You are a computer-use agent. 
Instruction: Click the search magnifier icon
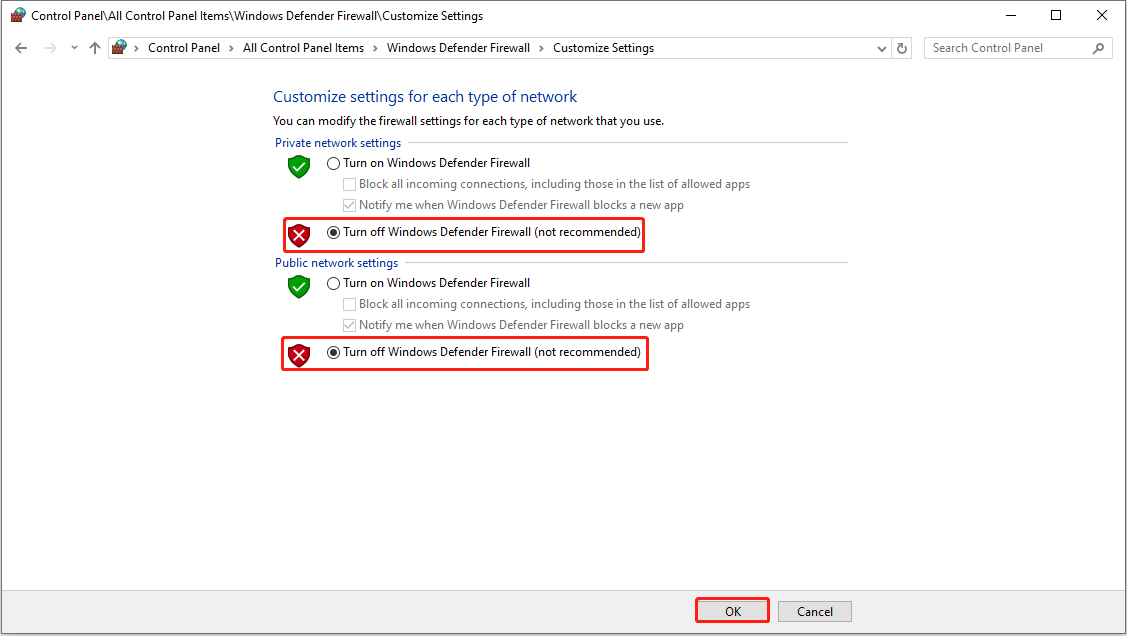1098,48
